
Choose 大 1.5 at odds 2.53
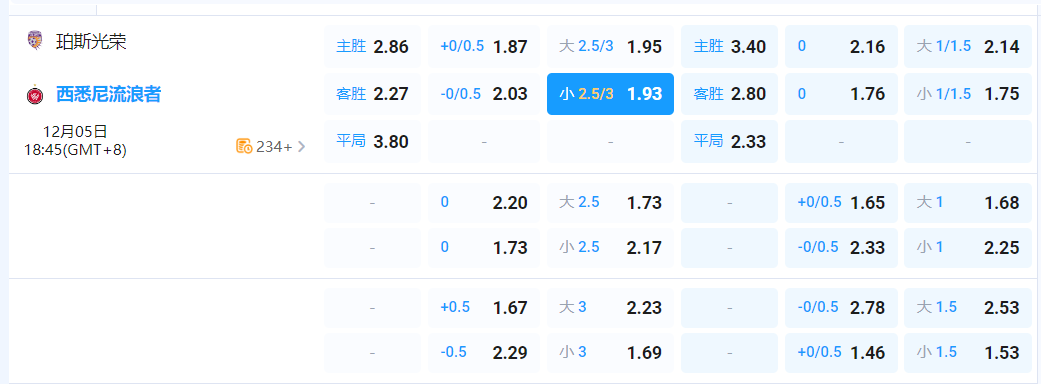point(968,308)
